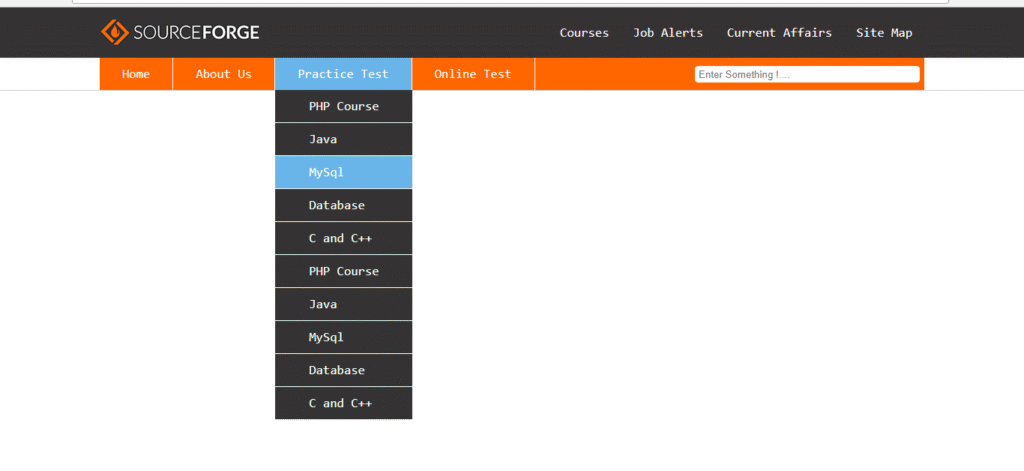Collapse the Practice Test dropdown menu
The height and width of the screenshot is (471, 1024).
coord(343,74)
